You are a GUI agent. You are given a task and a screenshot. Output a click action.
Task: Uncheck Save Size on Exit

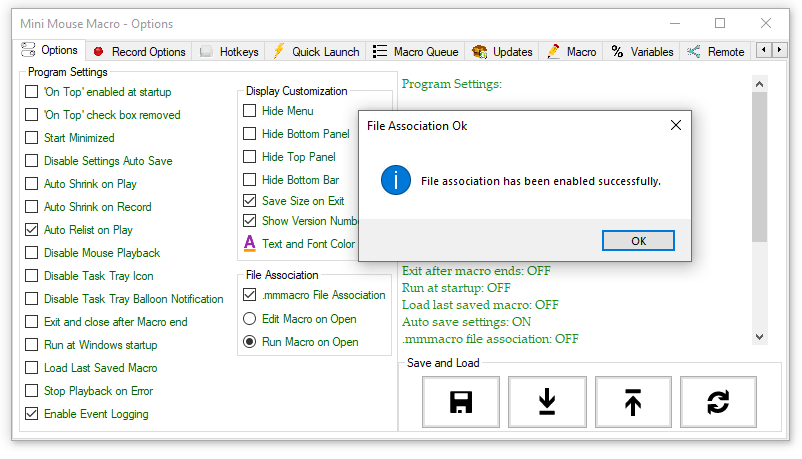(x=250, y=201)
